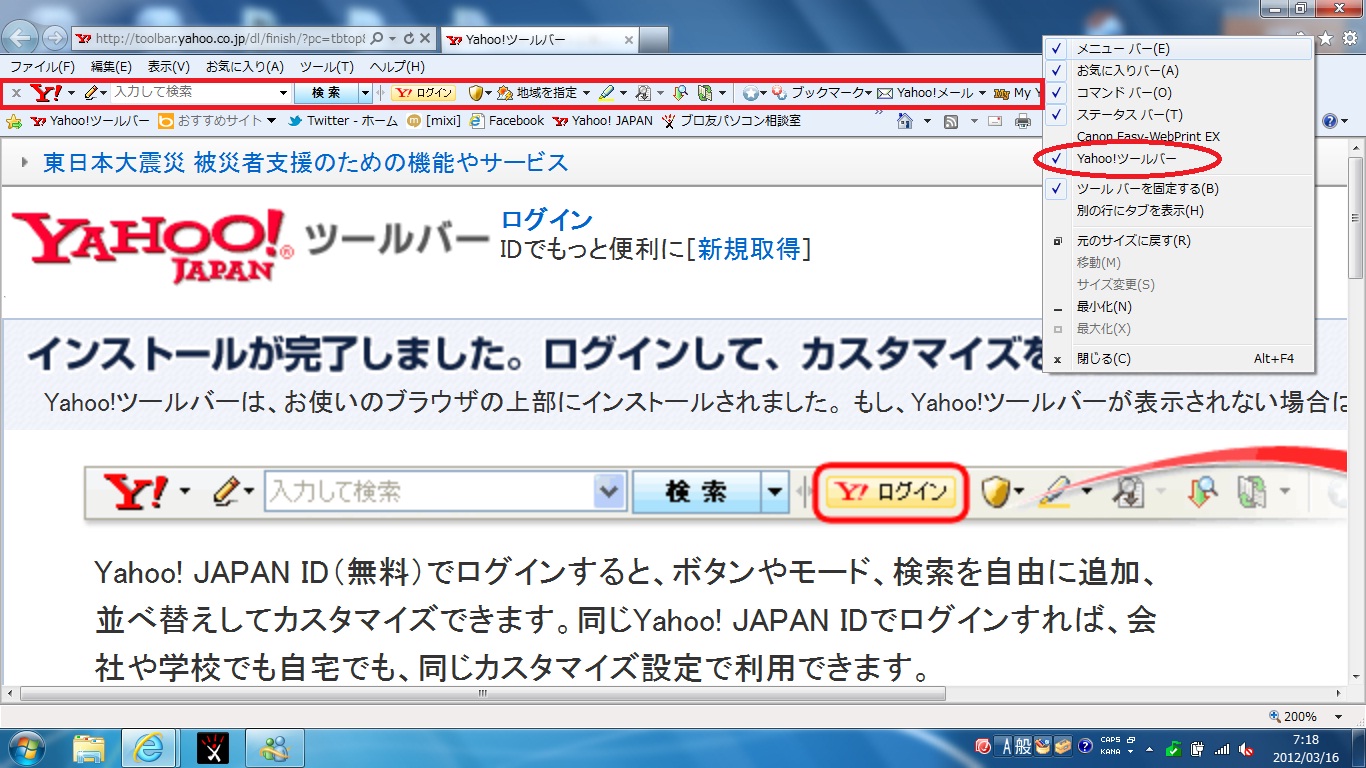Click the Home icon on the command bar
This screenshot has width=1366, height=768.
(905, 121)
